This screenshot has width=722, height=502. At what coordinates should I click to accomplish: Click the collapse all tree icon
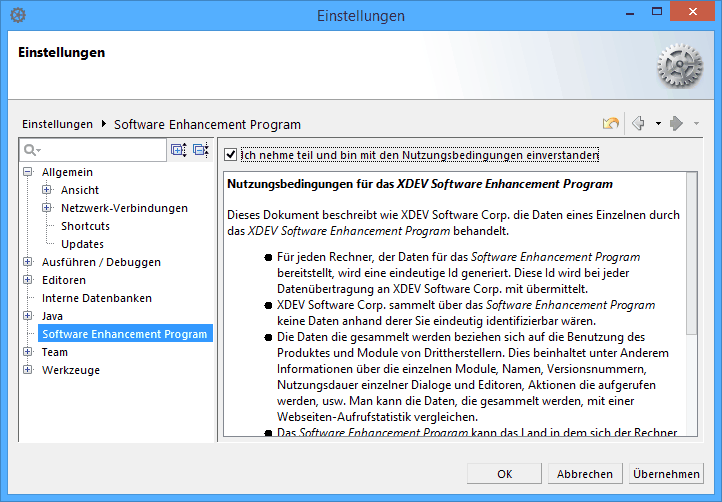(201, 150)
